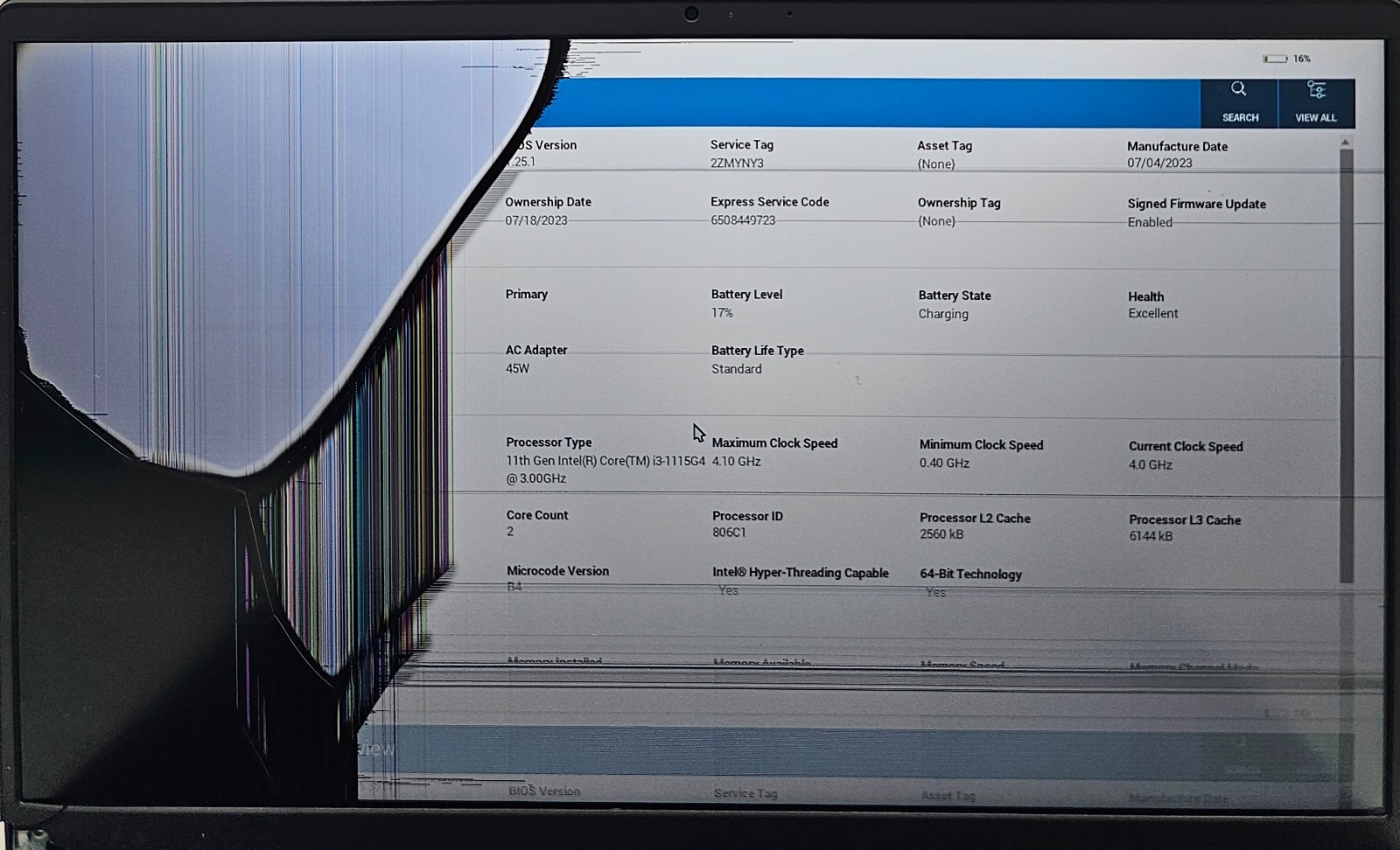Click the scrollbar thumb on the right
This screenshot has width=1400, height=850.
[x=1347, y=366]
